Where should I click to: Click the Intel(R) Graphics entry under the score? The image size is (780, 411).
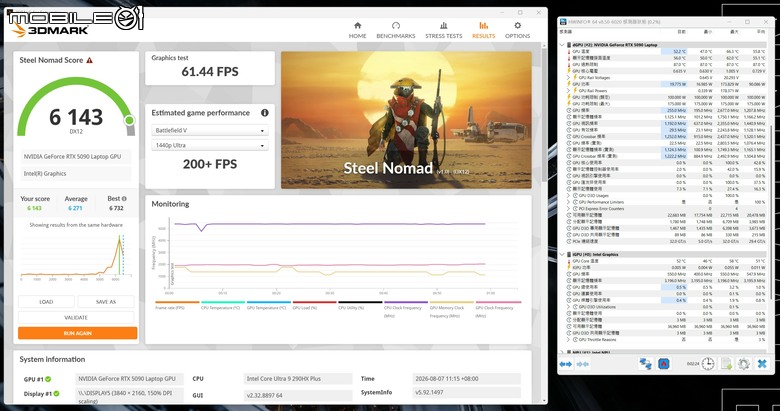tap(76, 174)
